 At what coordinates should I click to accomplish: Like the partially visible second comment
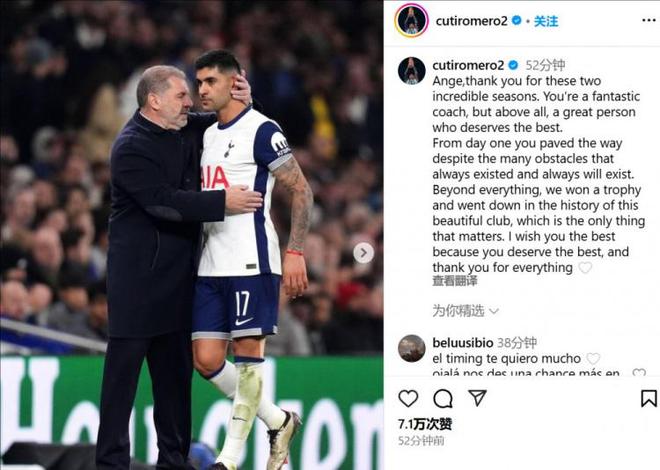[x=639, y=373]
